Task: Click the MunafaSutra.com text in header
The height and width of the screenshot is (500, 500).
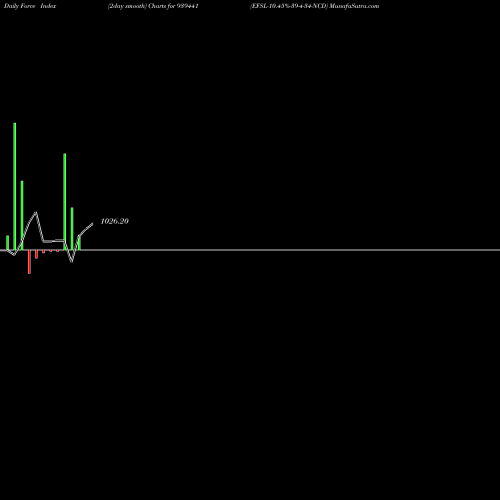Action: click(354, 6)
